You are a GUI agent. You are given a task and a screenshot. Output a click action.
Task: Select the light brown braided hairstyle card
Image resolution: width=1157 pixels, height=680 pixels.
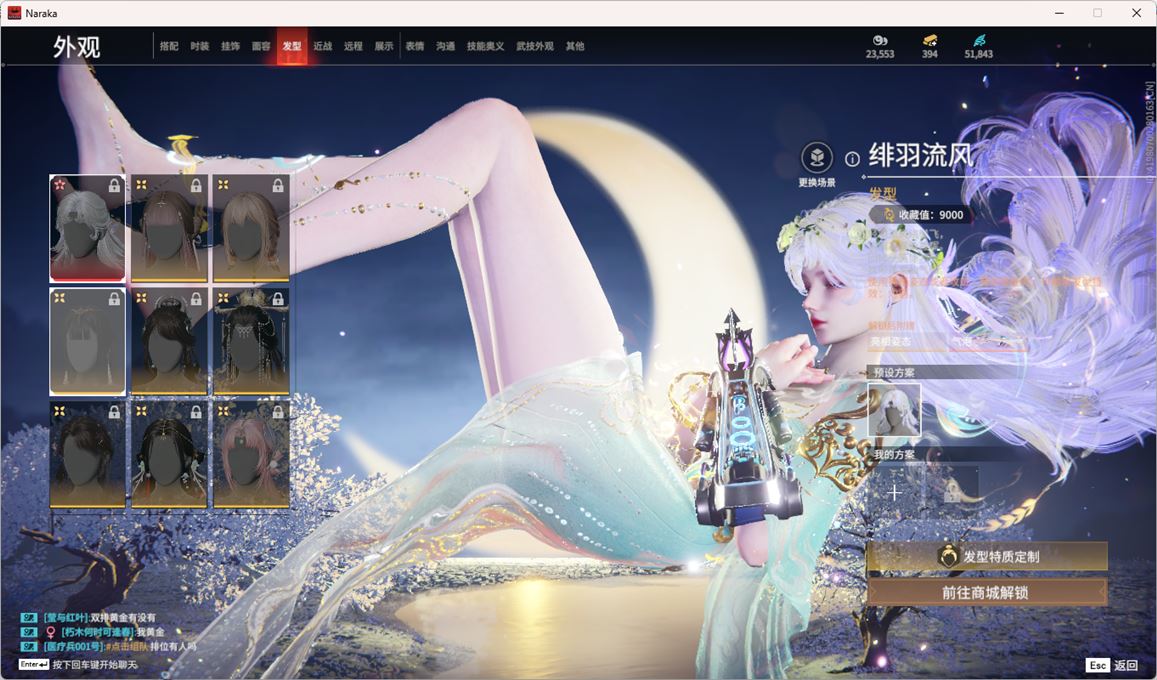[251, 228]
